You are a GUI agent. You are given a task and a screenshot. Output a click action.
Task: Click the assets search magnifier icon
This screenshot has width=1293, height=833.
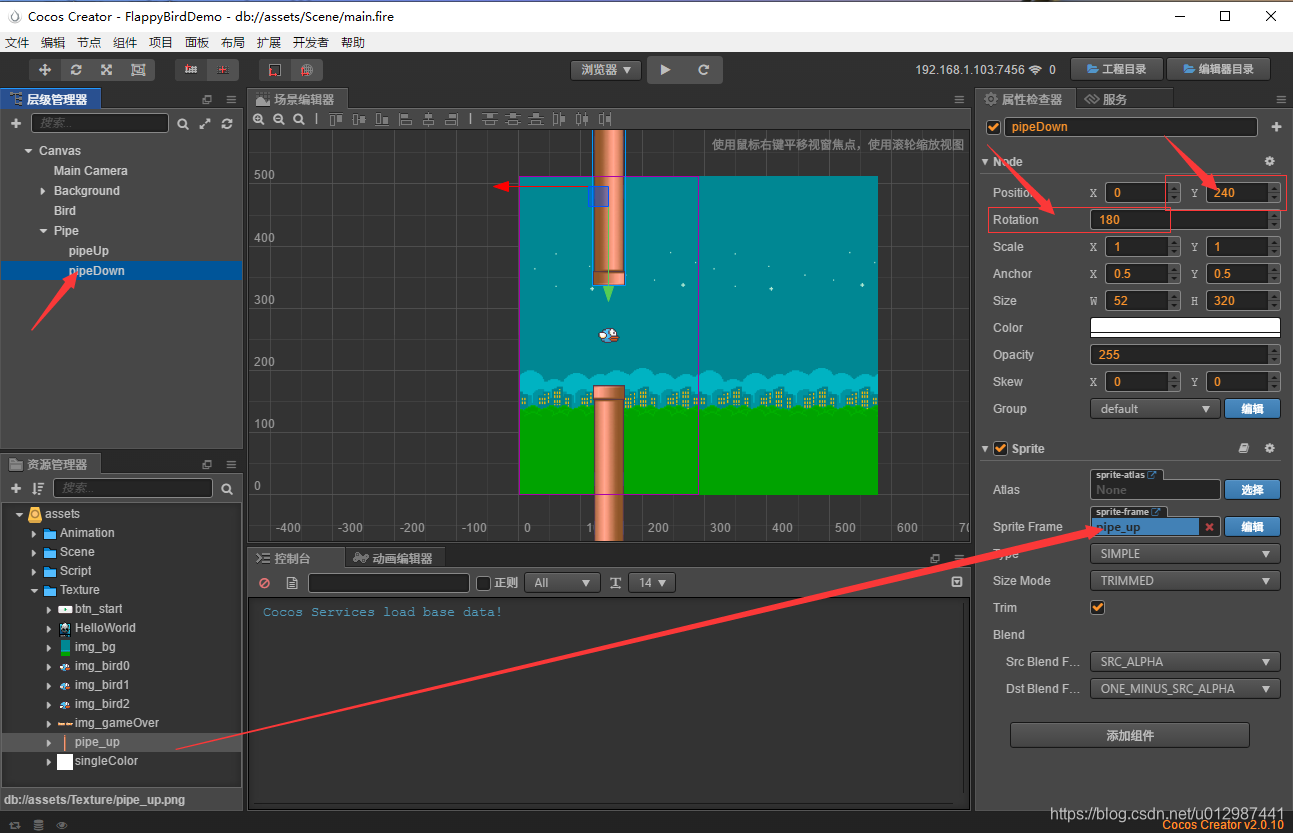pos(227,489)
